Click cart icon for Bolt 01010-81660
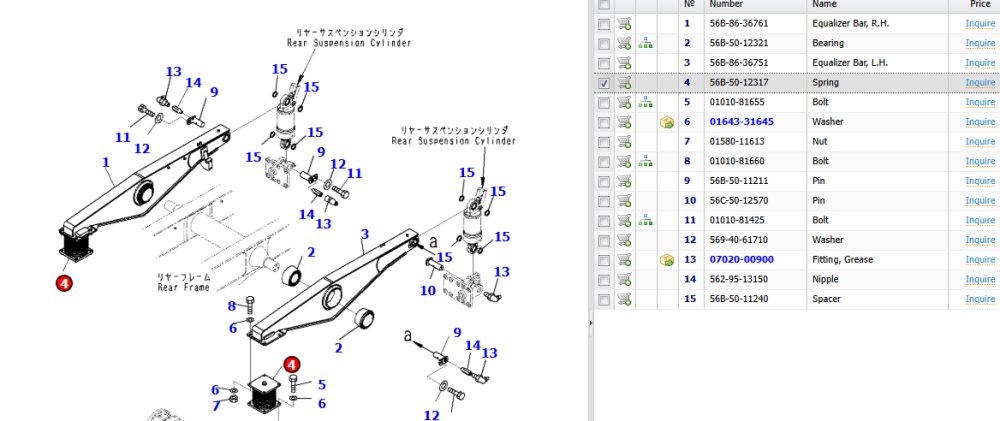1000x421 pixels. 624,163
